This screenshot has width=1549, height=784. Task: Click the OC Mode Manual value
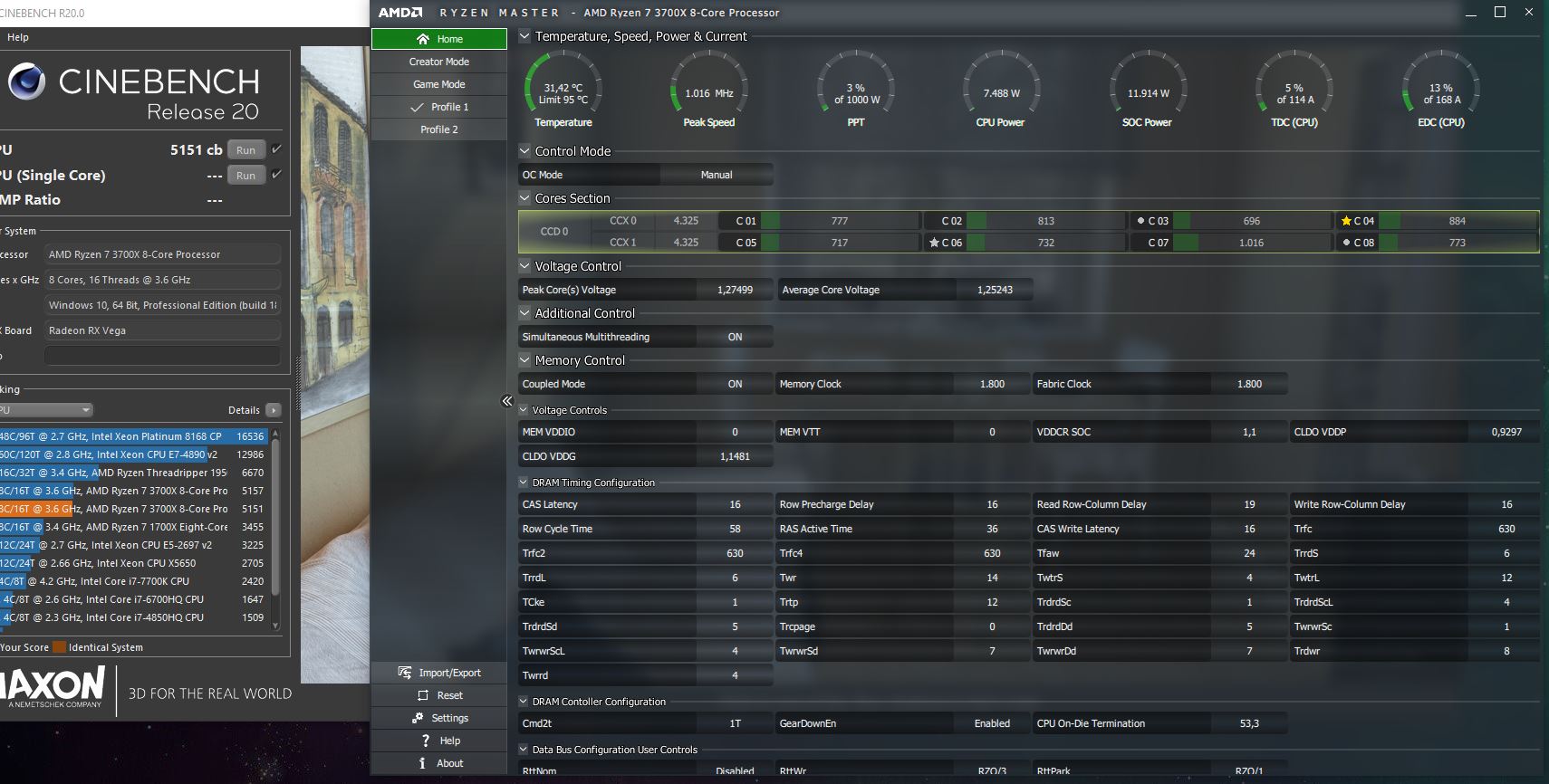point(717,175)
